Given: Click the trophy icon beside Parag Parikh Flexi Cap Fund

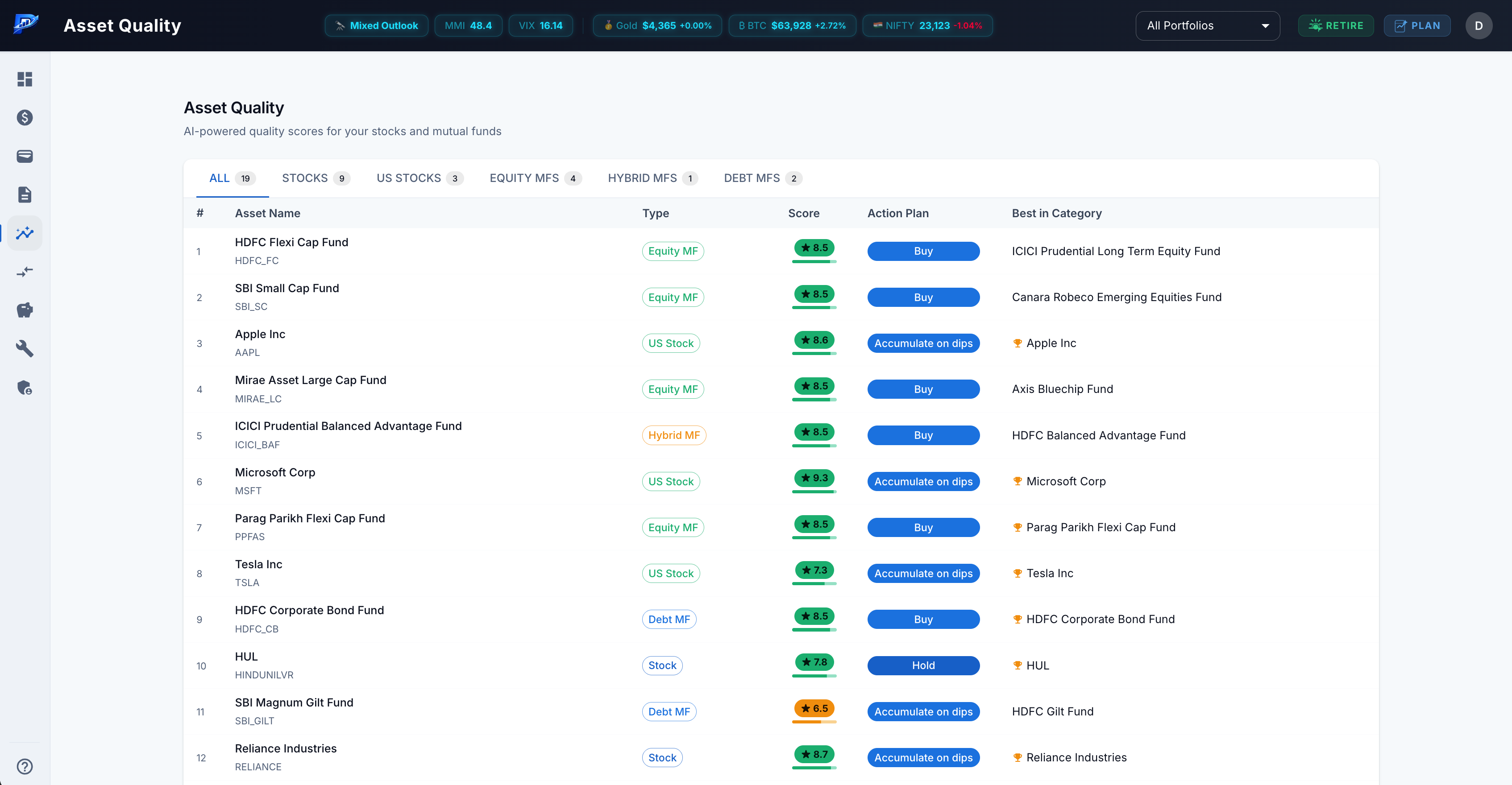Looking at the screenshot, I should pos(1017,528).
